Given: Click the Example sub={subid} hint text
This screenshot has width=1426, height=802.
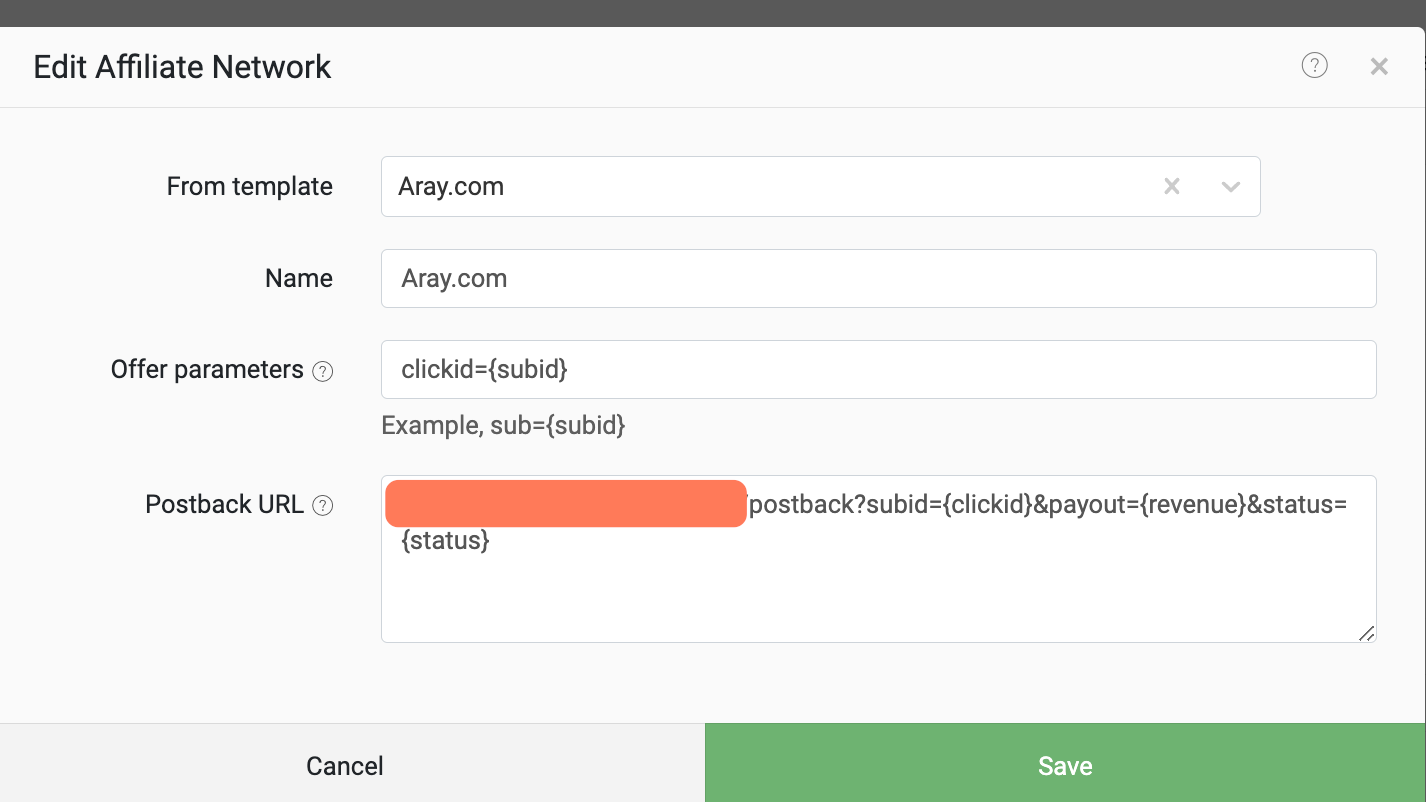Looking at the screenshot, I should (x=503, y=425).
